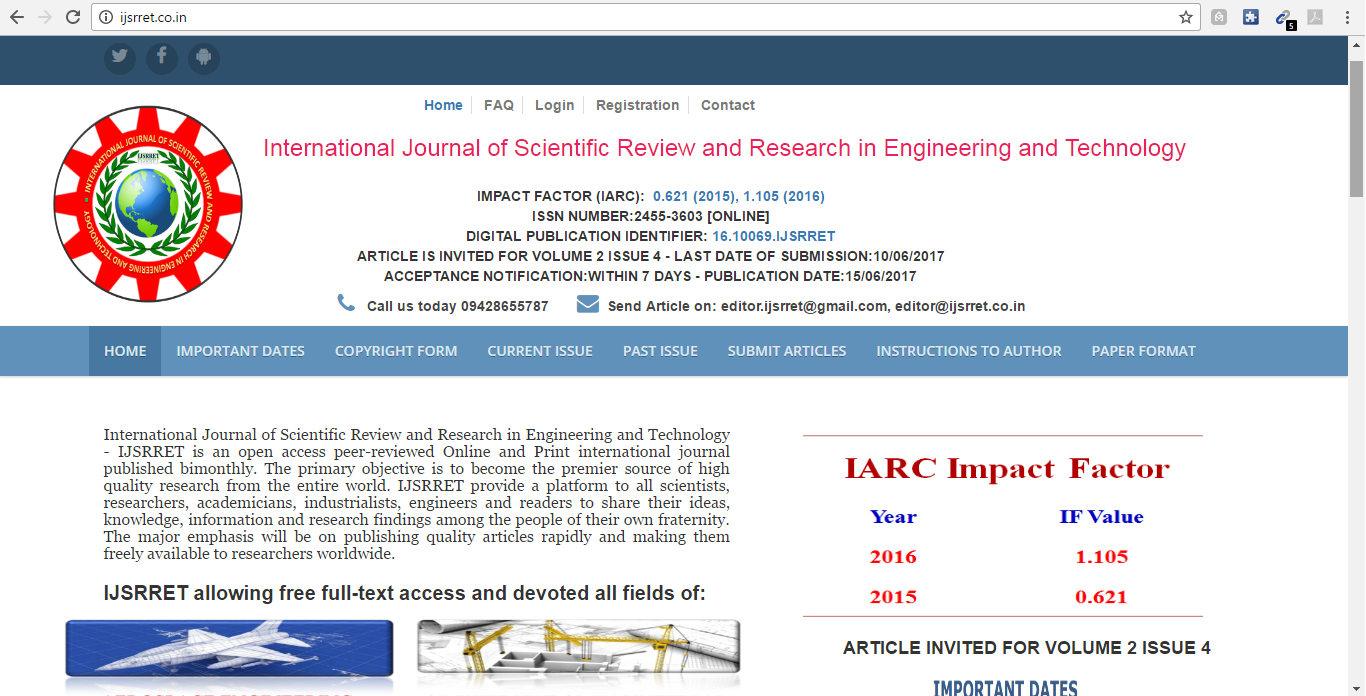Open the Login link
Image resolution: width=1366 pixels, height=696 pixels.
coord(555,105)
